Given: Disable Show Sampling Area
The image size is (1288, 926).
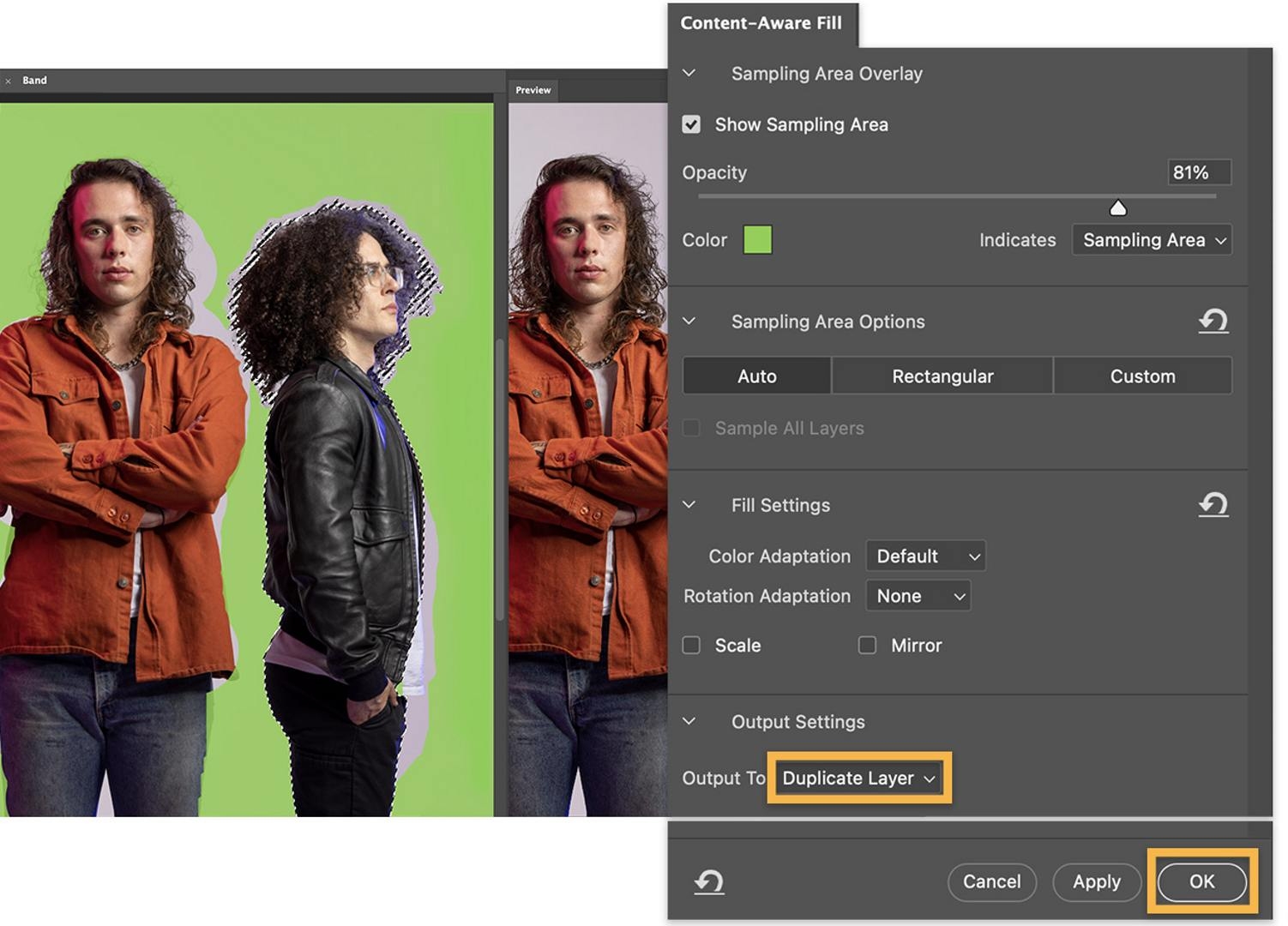Looking at the screenshot, I should (691, 124).
